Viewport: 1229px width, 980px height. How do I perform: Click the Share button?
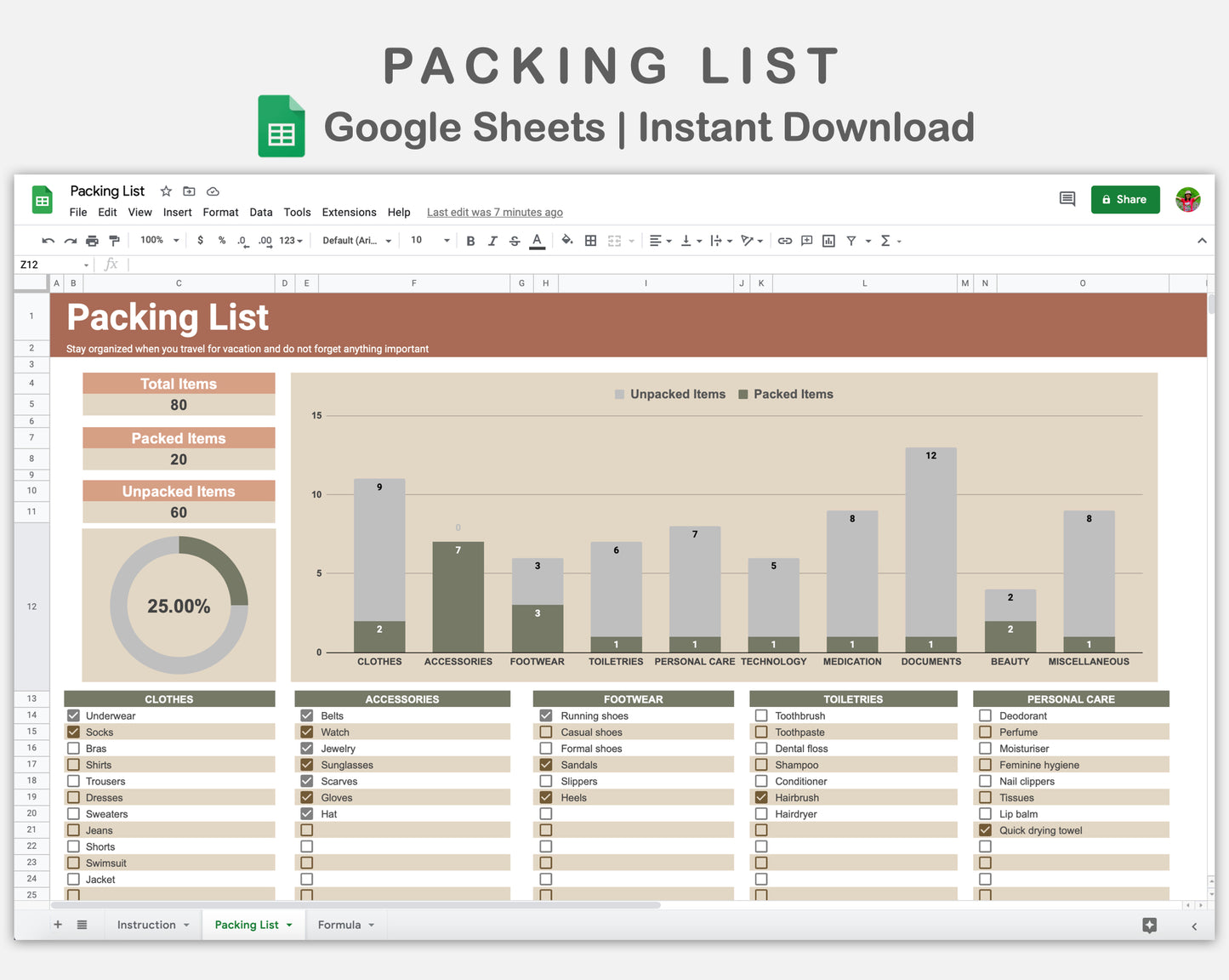1125,199
